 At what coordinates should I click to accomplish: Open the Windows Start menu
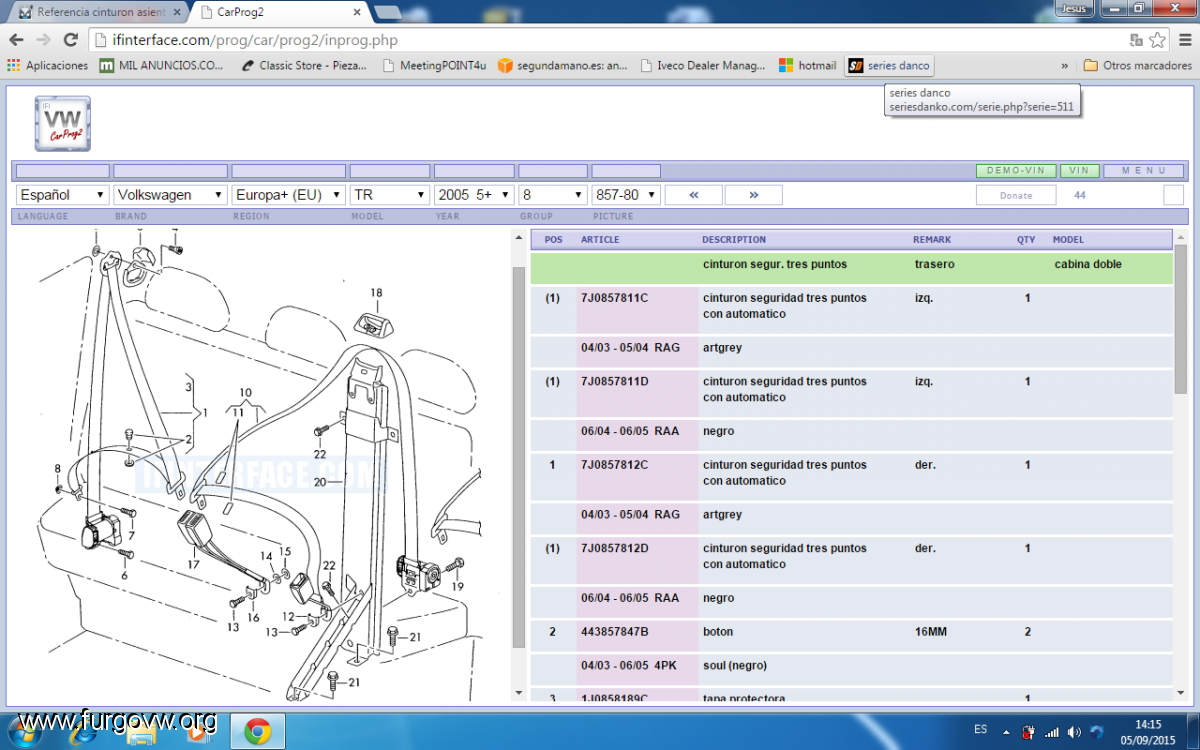point(24,732)
